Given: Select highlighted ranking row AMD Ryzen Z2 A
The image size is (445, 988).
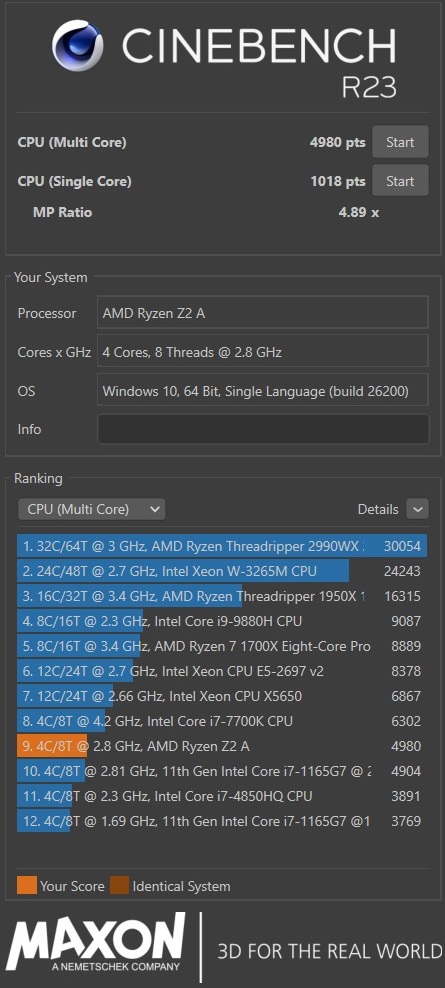Looking at the screenshot, I should [x=222, y=746].
